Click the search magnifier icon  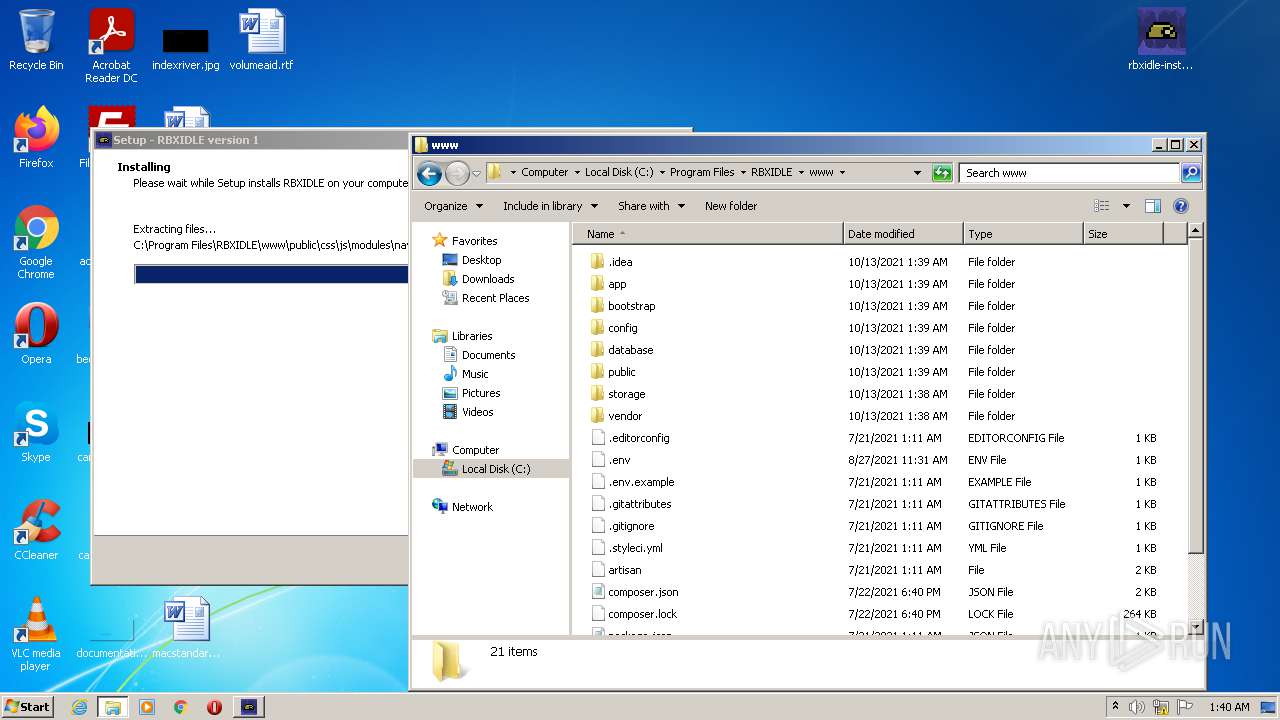pyautogui.click(x=1190, y=173)
